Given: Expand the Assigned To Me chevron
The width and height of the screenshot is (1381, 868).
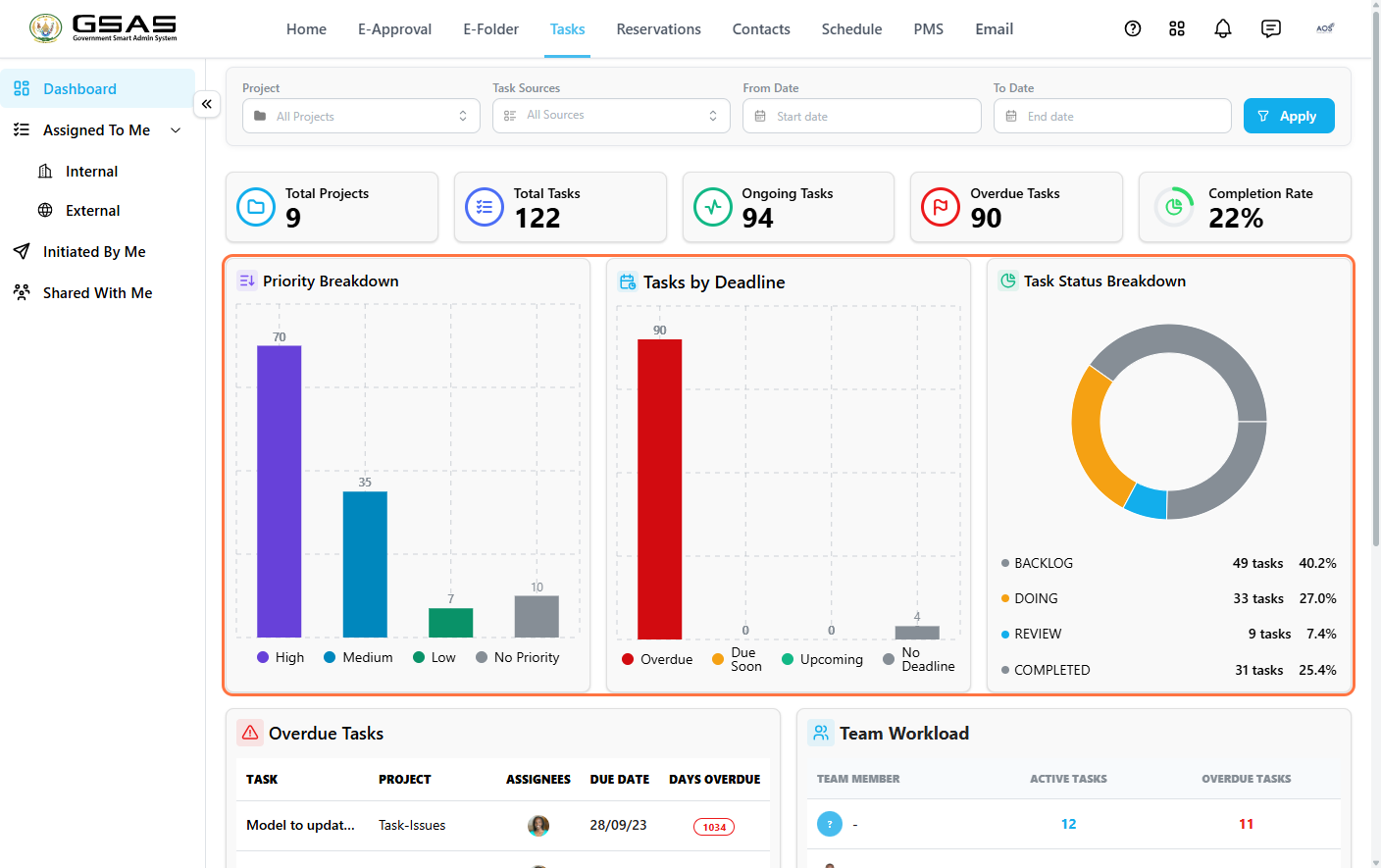Looking at the screenshot, I should pos(176,130).
